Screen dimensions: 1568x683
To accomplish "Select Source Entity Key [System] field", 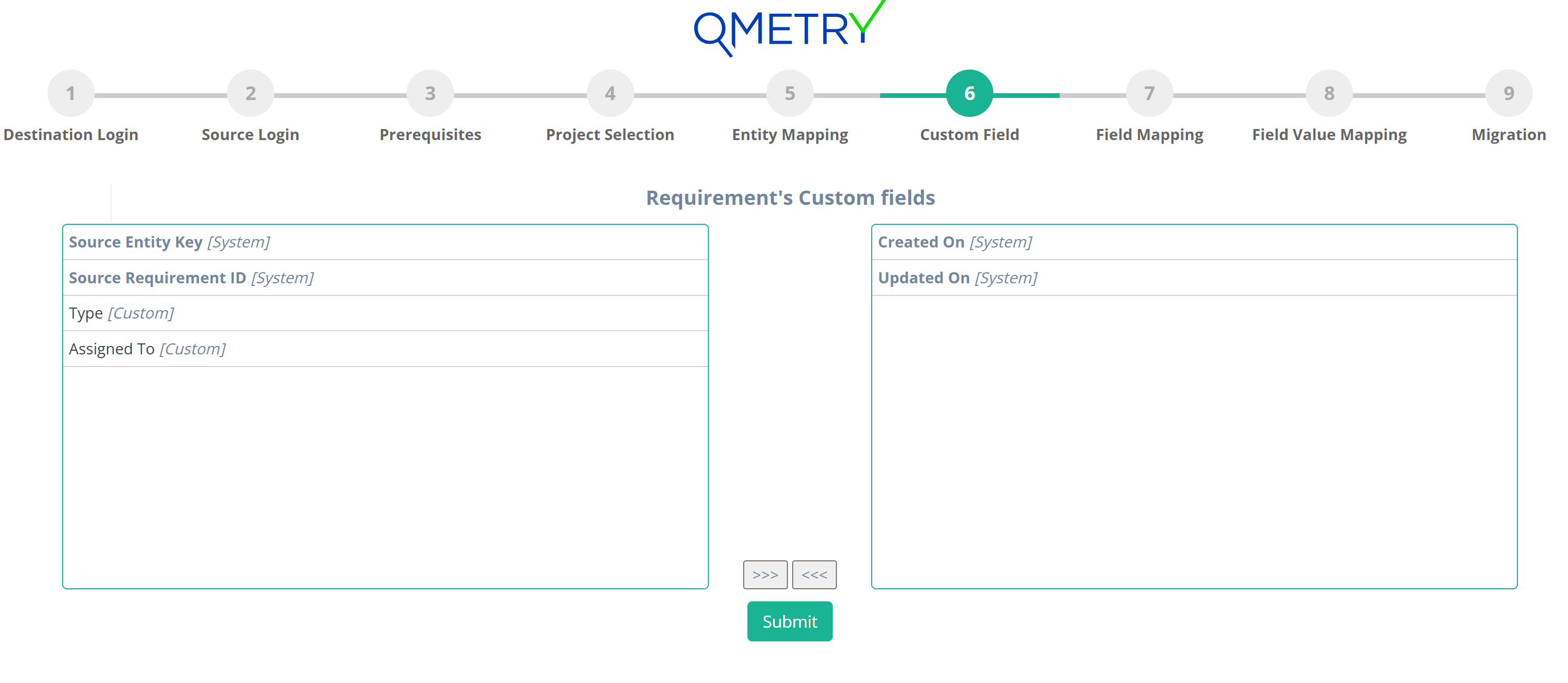I will point(386,242).
